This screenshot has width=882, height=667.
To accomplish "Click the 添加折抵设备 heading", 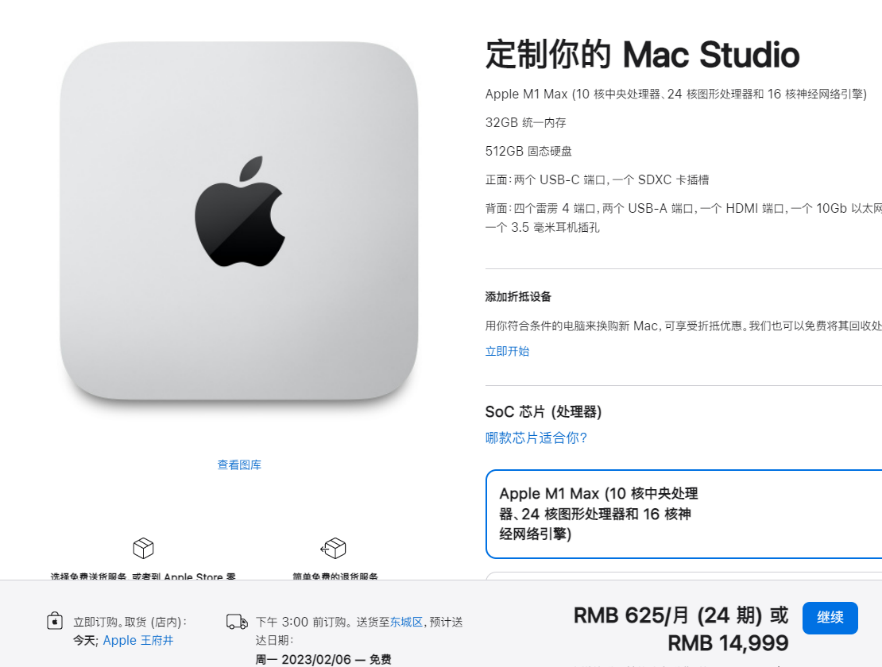I will (518, 297).
